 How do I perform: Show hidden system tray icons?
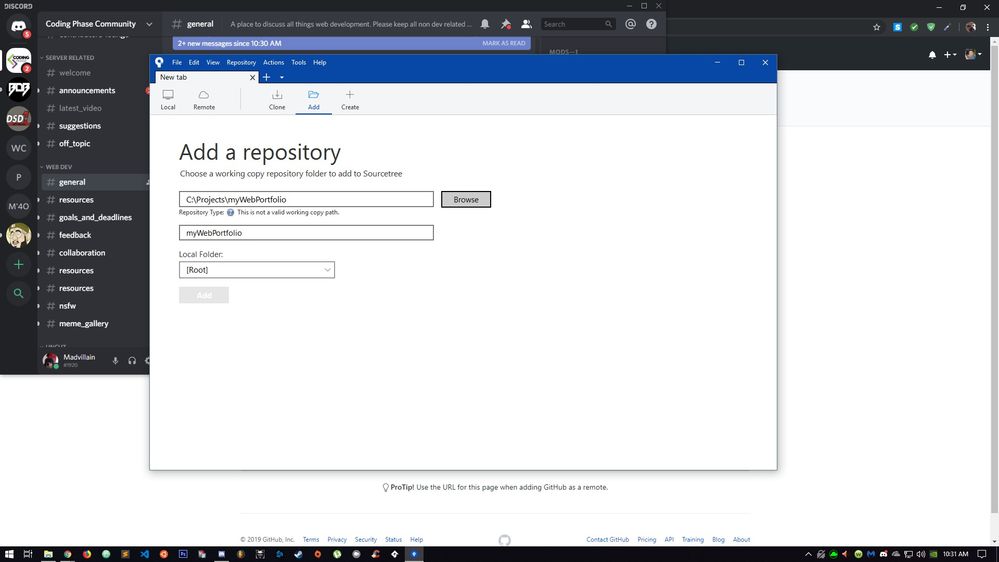pos(809,554)
